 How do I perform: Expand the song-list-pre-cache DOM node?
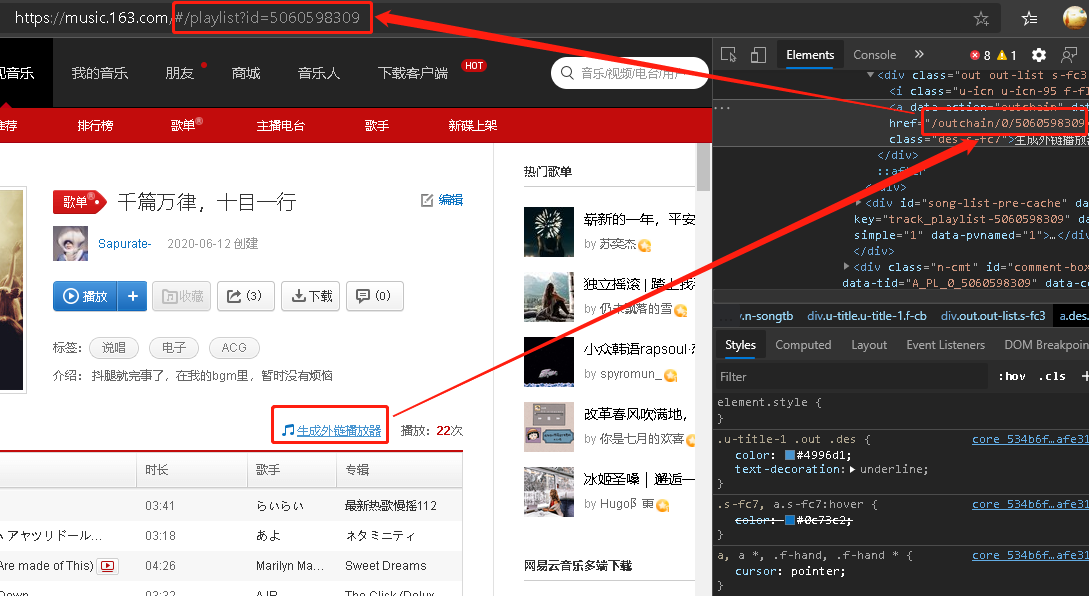(x=858, y=203)
